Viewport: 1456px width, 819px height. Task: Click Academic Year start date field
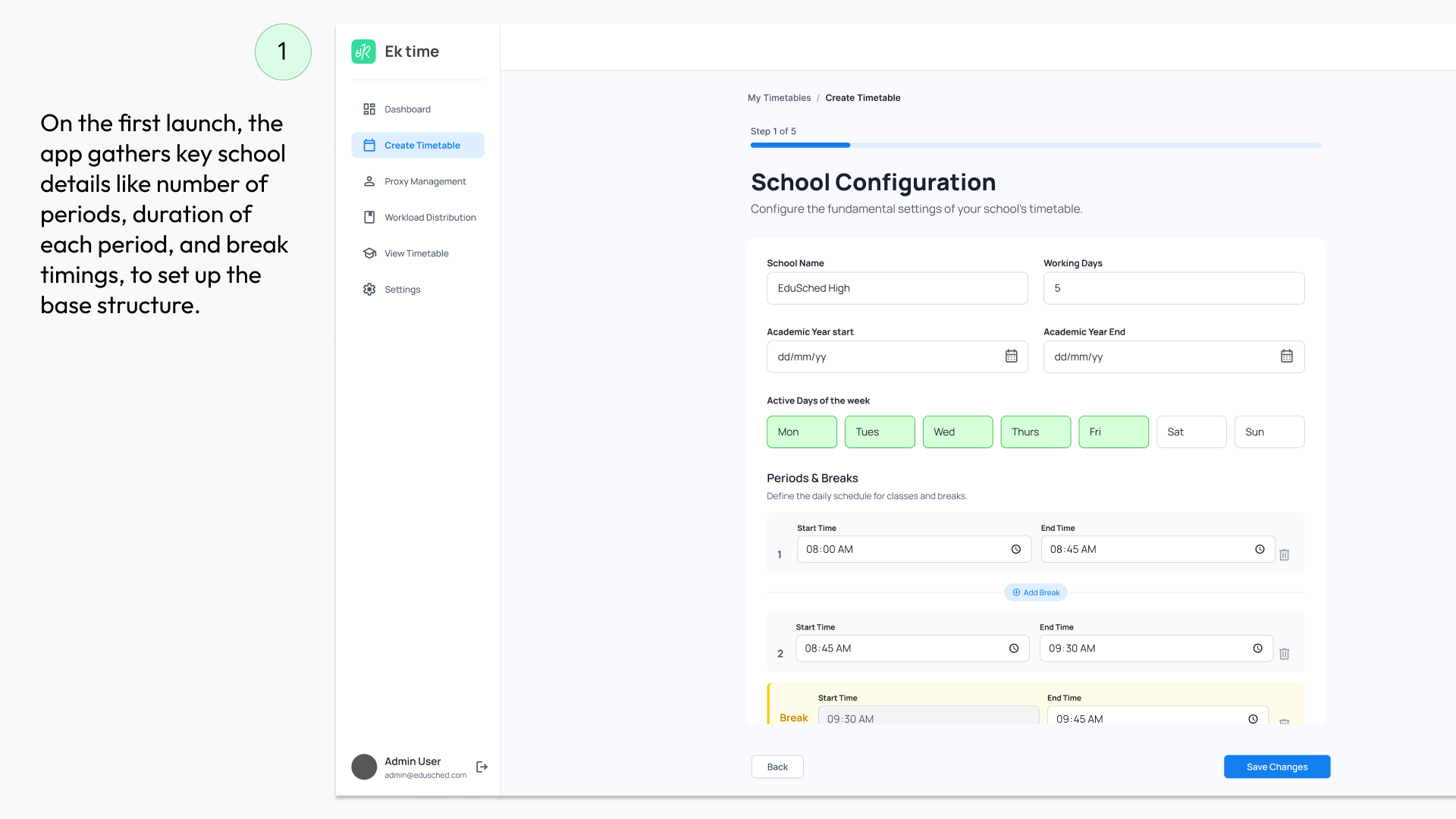(x=897, y=356)
